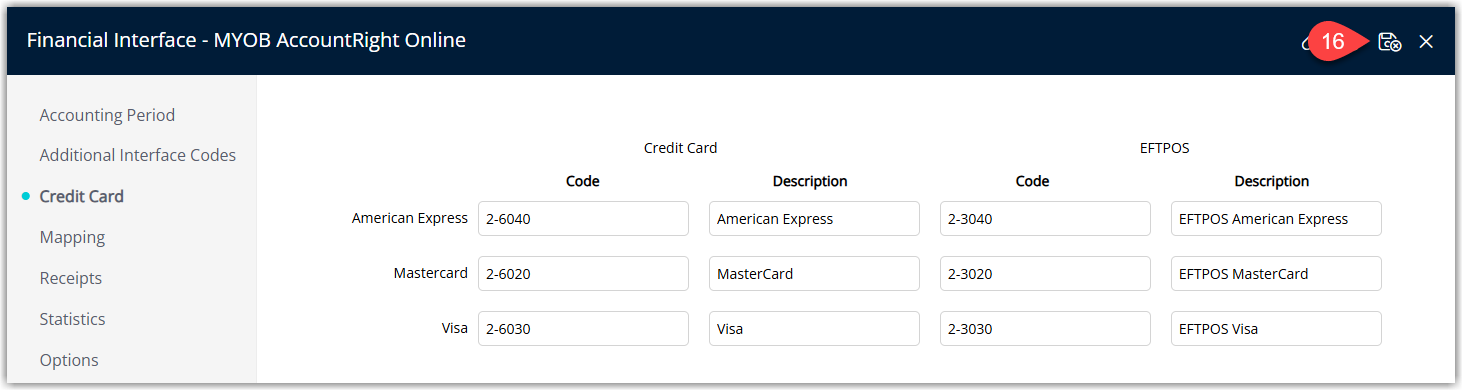1463x391 pixels.
Task: Switch to the Receipts section
Action: [x=70, y=278]
